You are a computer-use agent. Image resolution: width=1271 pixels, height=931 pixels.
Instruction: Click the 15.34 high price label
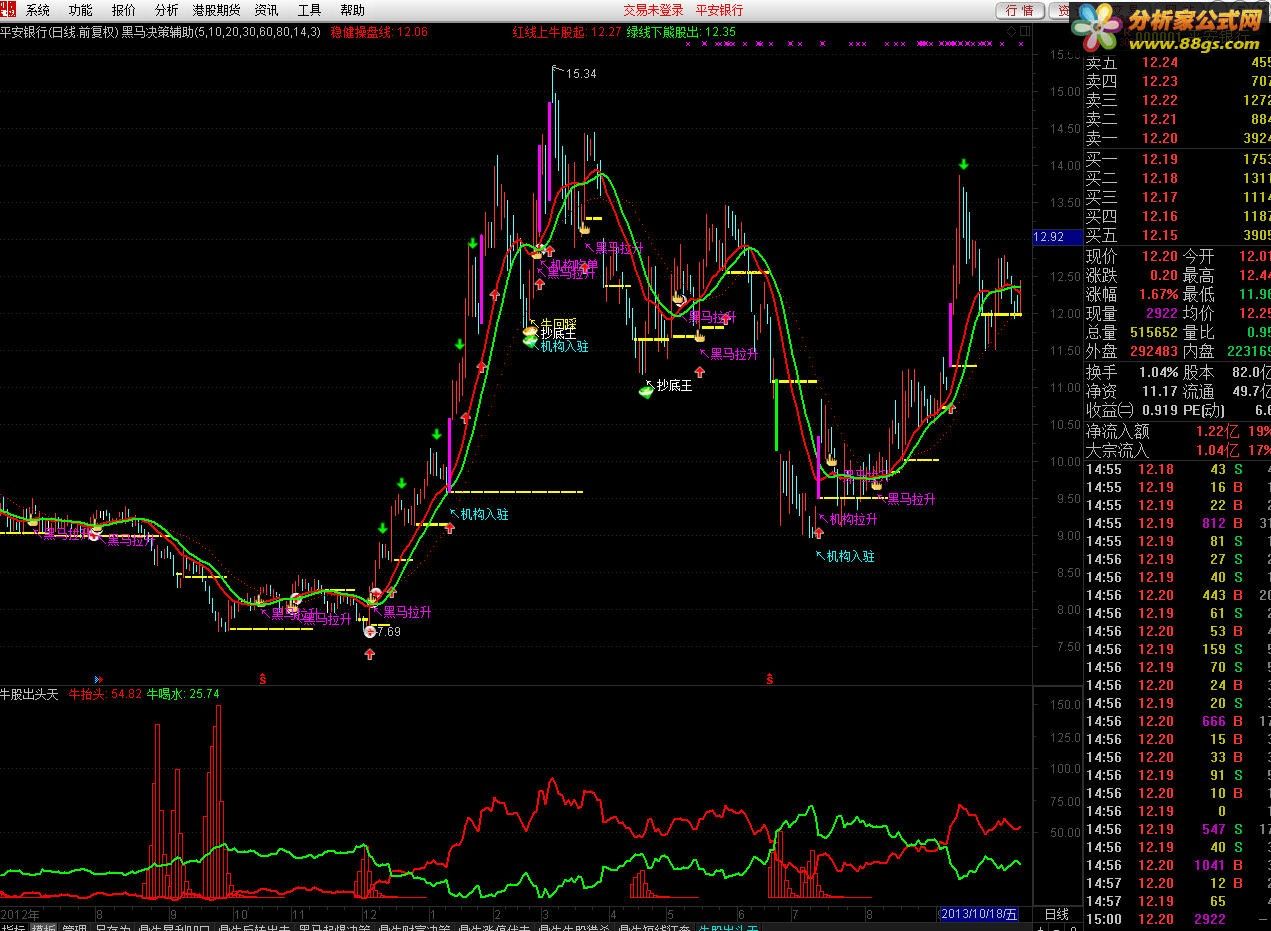(581, 74)
